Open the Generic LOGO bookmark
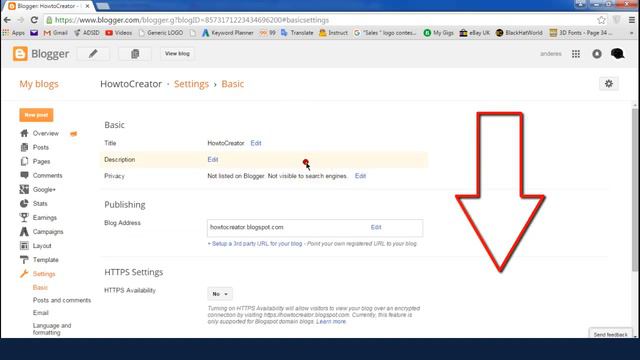The height and width of the screenshot is (360, 640). (161, 33)
